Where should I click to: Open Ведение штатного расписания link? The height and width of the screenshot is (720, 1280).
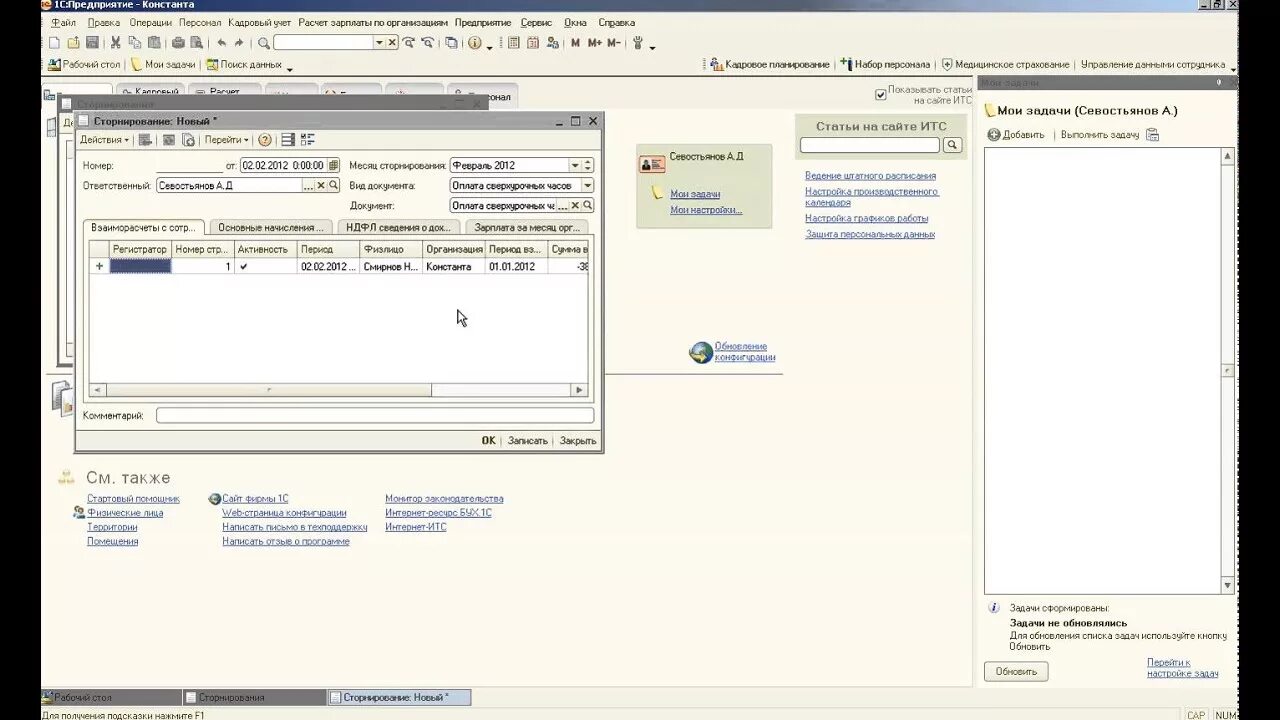coord(870,176)
